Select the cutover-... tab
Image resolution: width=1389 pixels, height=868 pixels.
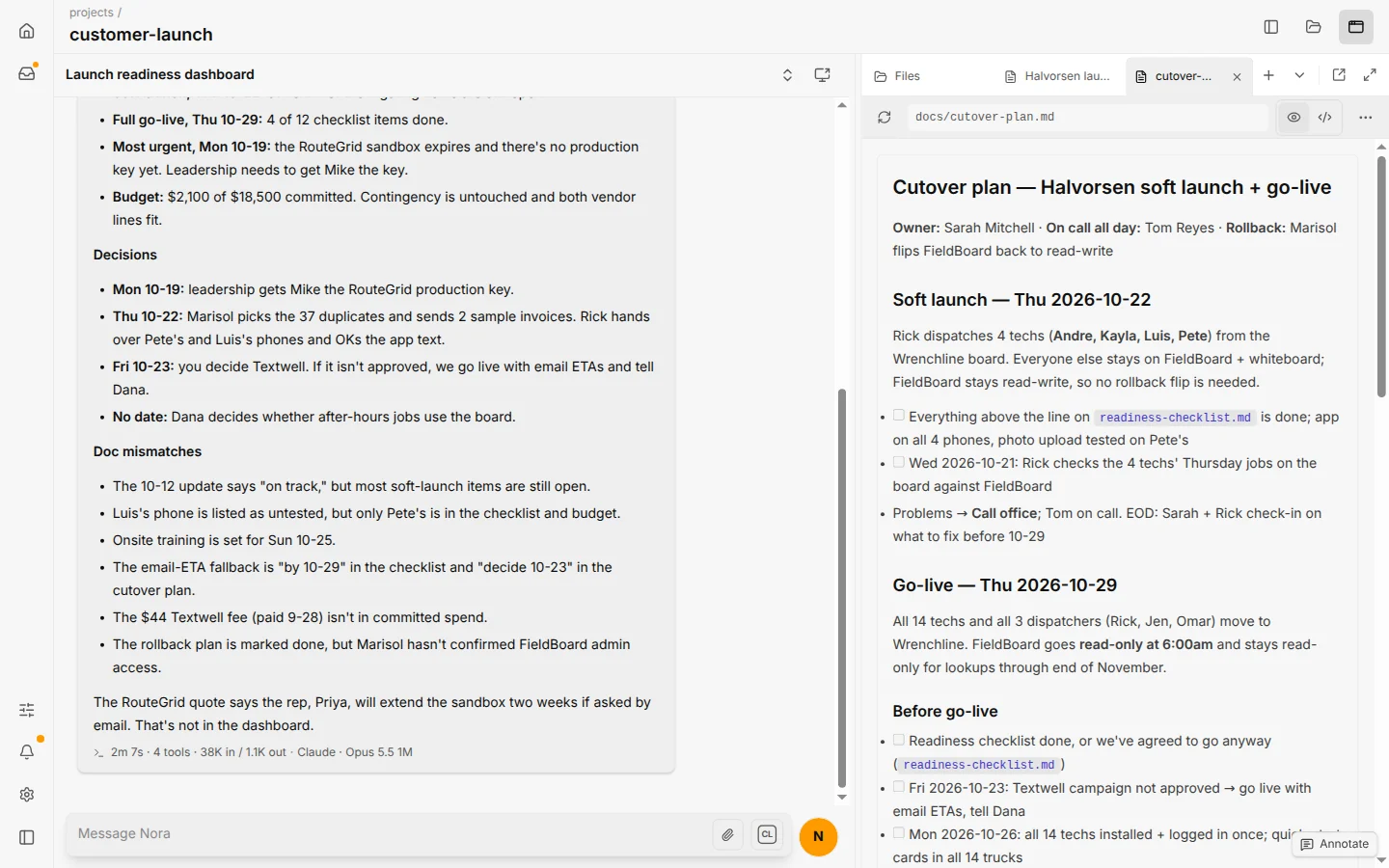(x=1175, y=76)
